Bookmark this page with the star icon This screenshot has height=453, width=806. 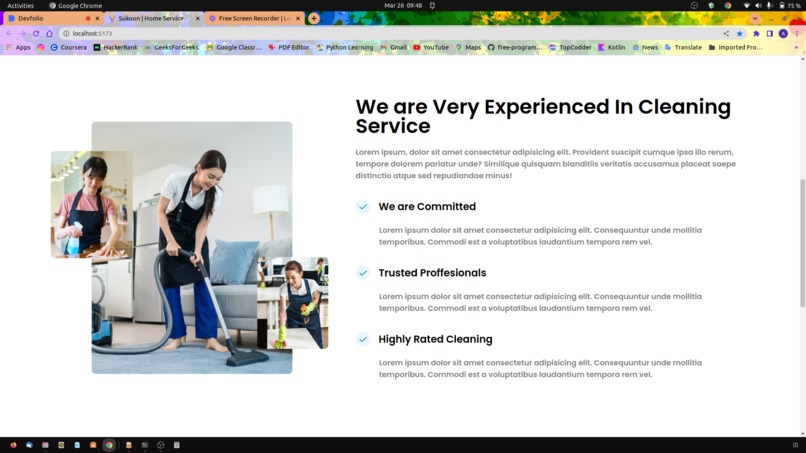tap(740, 33)
